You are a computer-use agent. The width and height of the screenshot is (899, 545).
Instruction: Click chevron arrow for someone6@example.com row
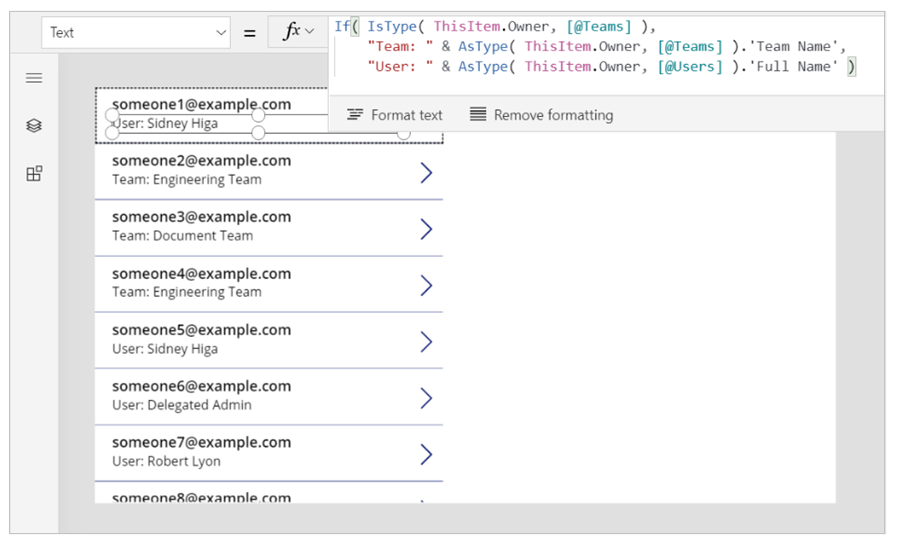426,398
